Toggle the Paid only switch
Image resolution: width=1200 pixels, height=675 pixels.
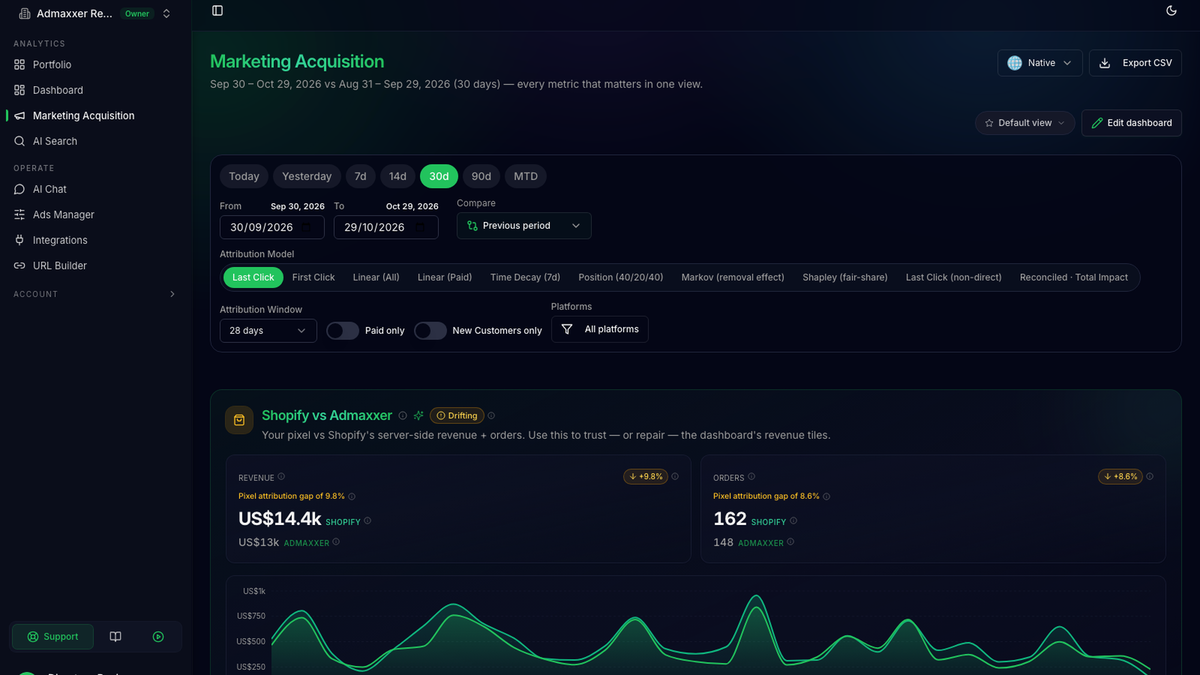click(343, 330)
